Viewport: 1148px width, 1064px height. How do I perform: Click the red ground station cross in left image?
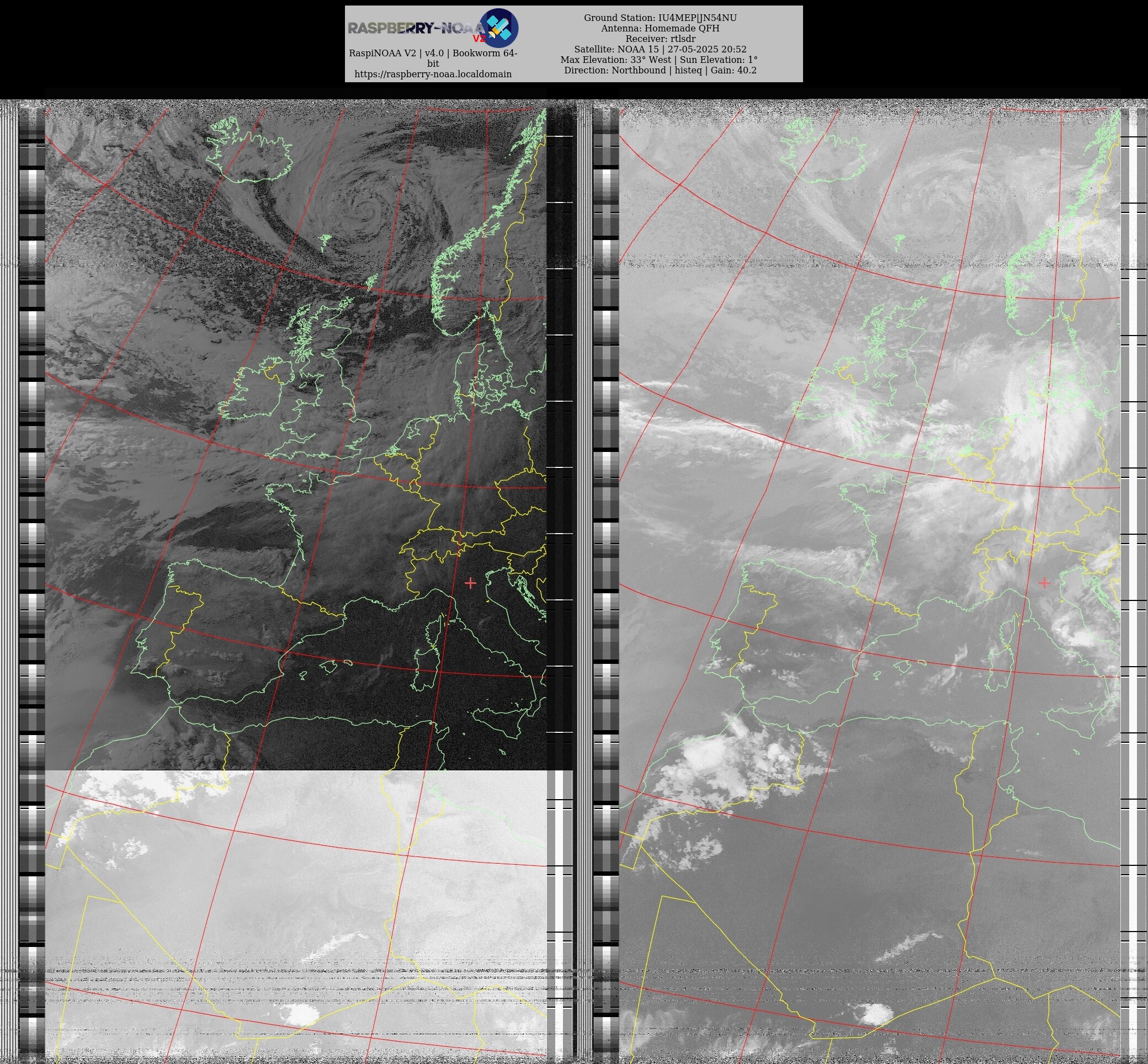(x=470, y=583)
